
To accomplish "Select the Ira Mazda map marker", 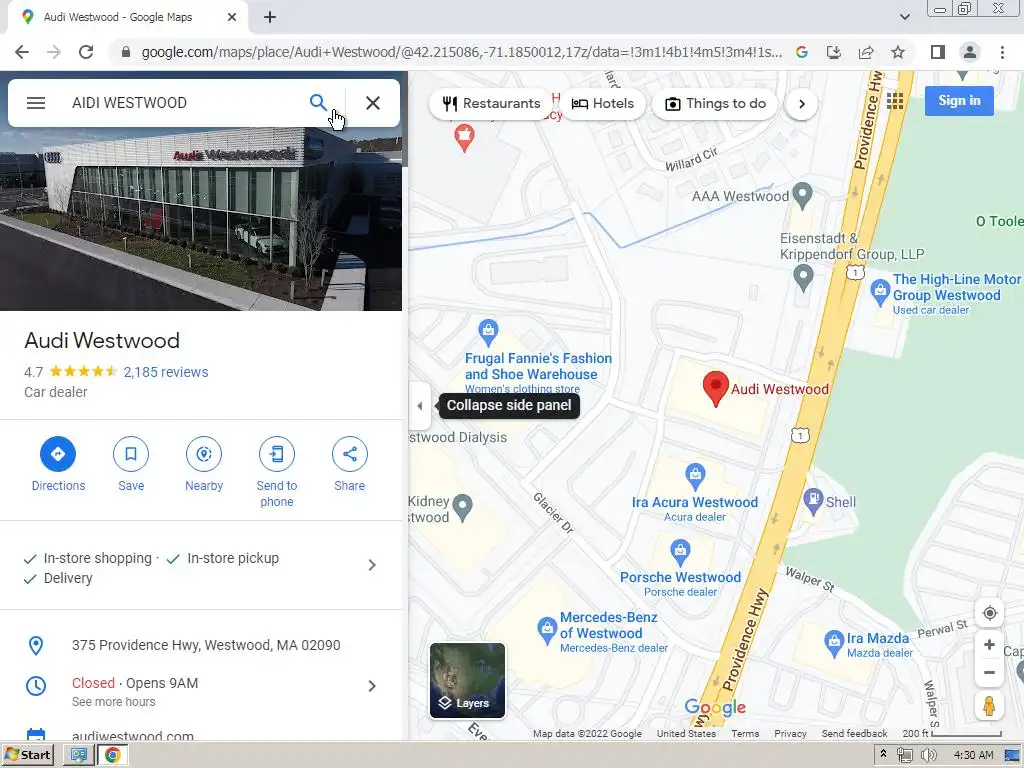I will 833,641.
